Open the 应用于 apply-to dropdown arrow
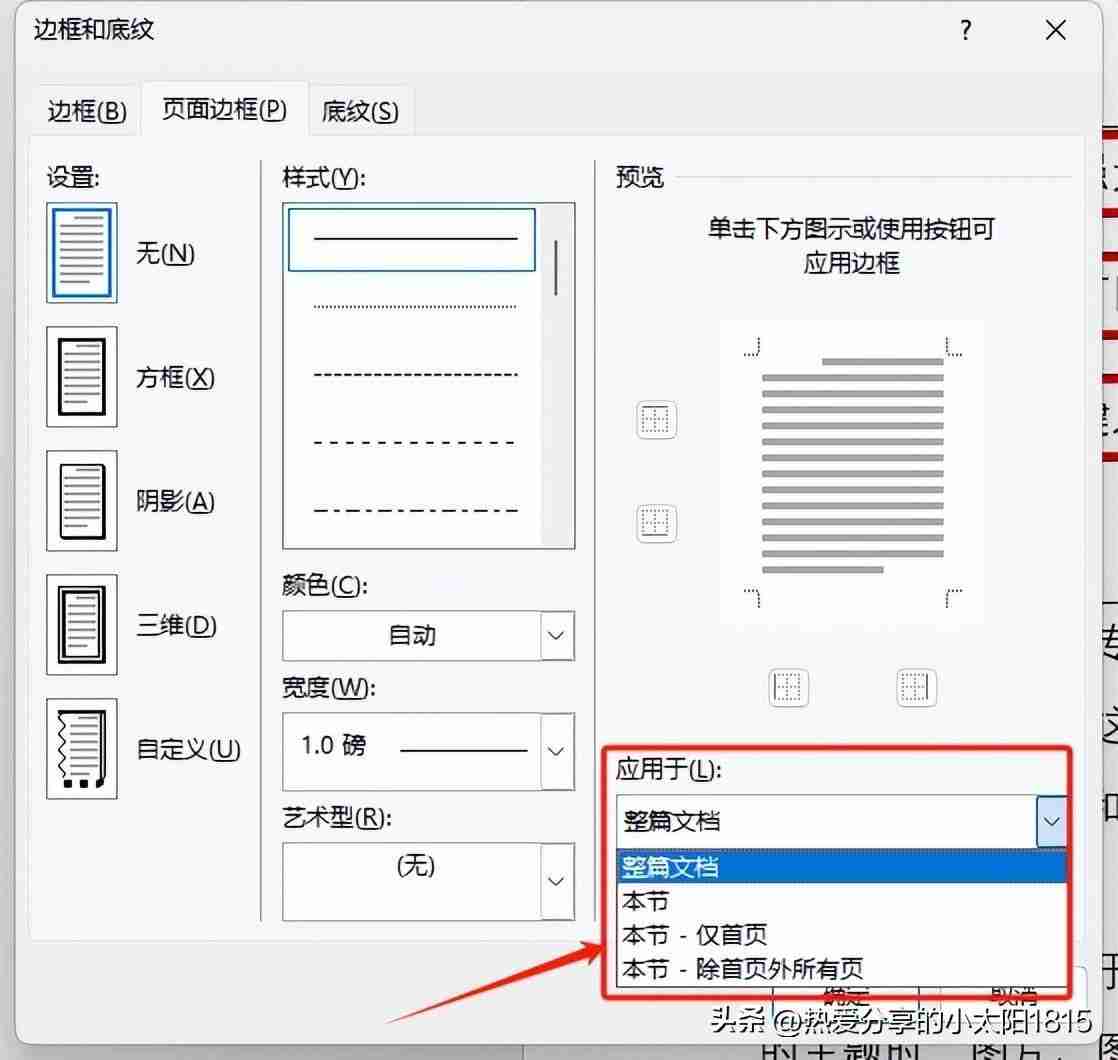 tap(1051, 820)
